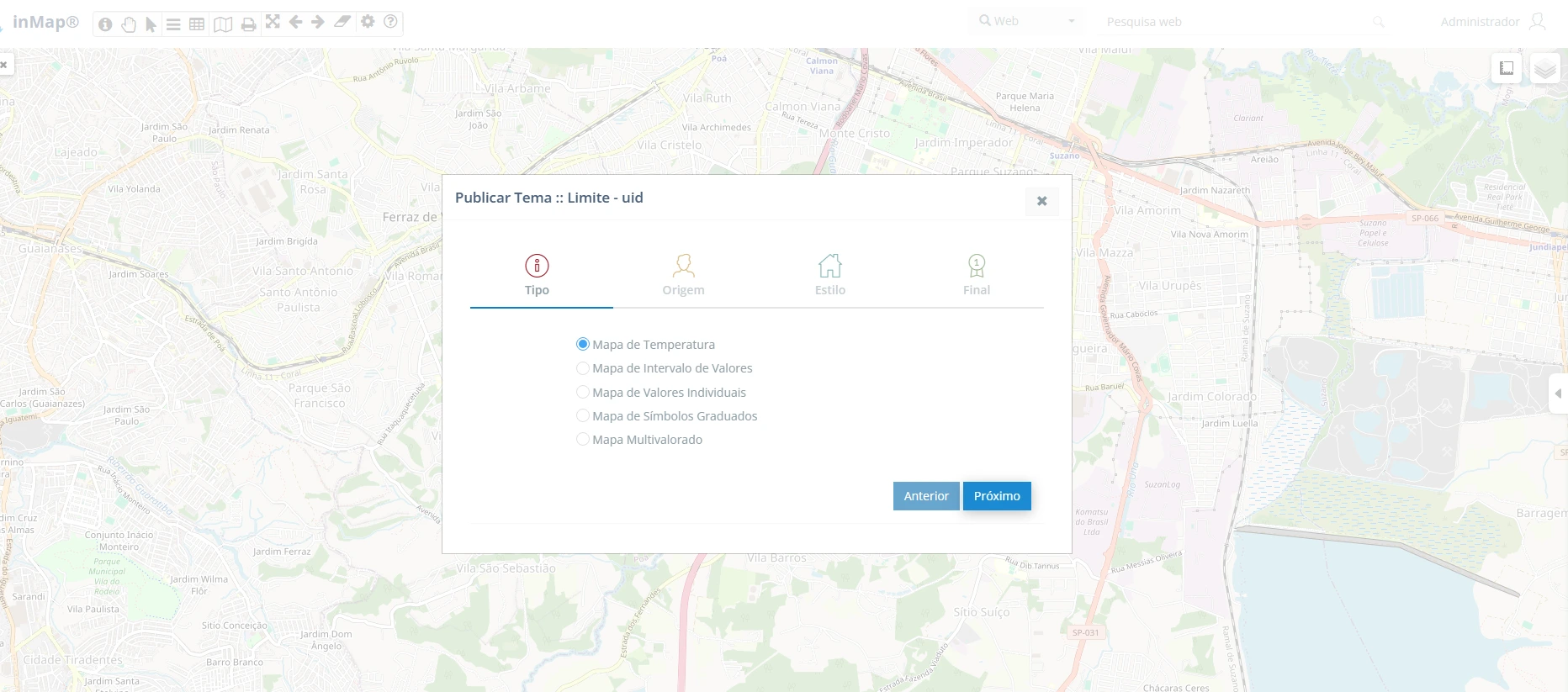This screenshot has width=1568, height=692.
Task: Choose Mapa de Valores Individuais radio
Action: point(583,392)
